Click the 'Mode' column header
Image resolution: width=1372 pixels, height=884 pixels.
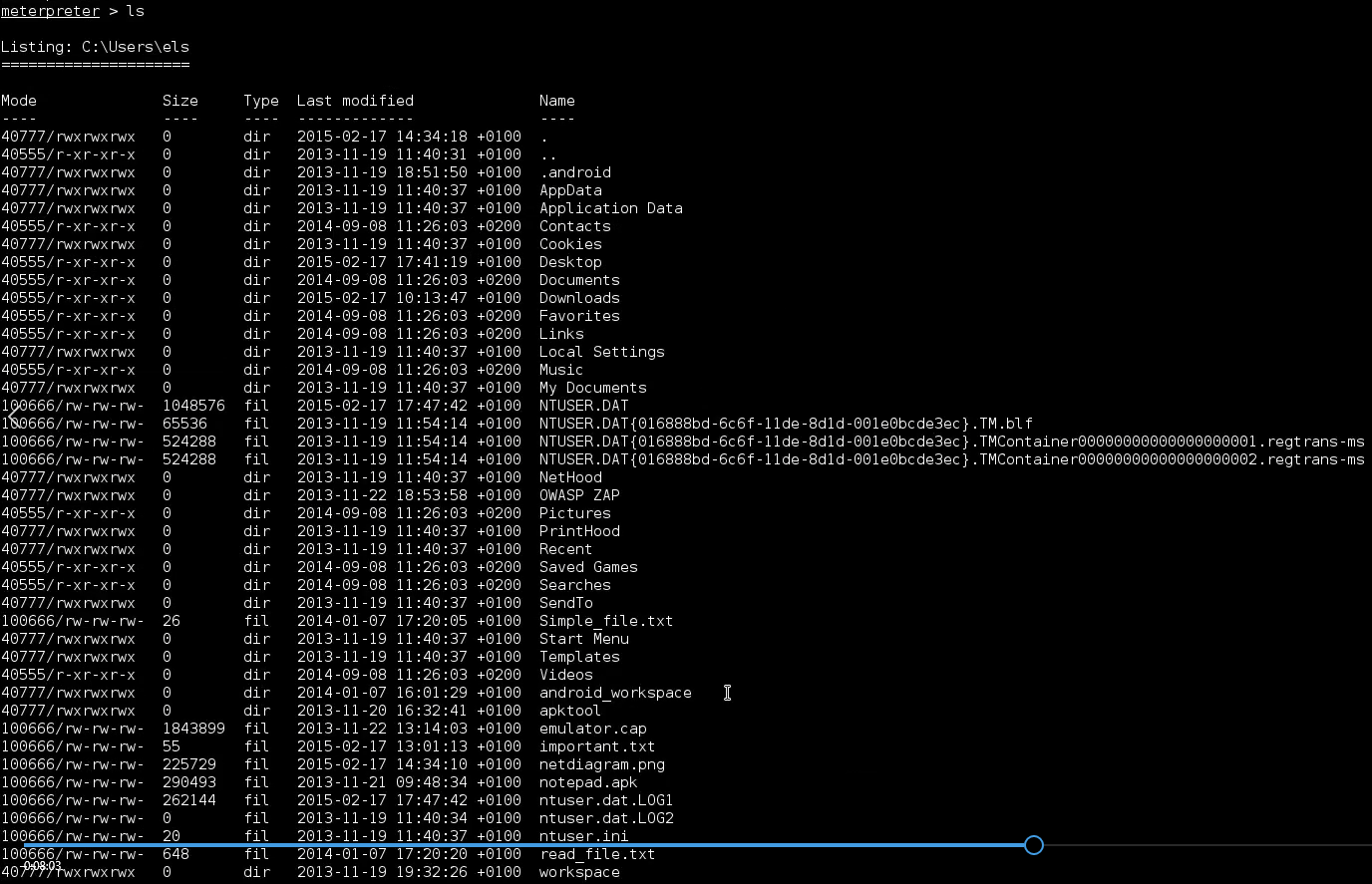pyautogui.click(x=19, y=101)
